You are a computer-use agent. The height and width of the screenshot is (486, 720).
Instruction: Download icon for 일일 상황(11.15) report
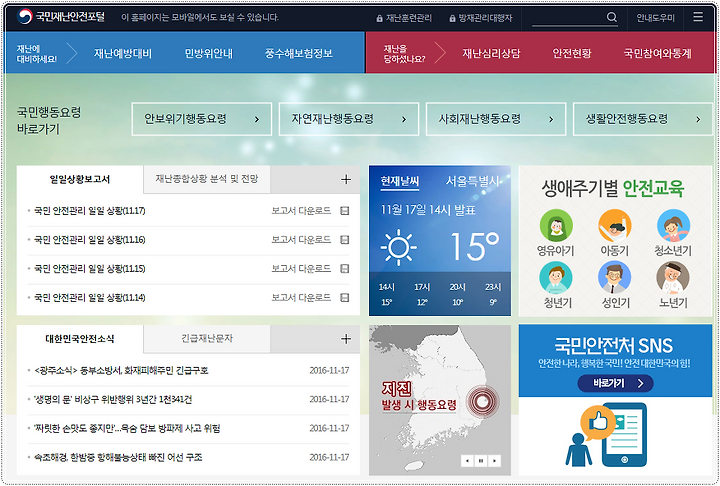pos(344,269)
